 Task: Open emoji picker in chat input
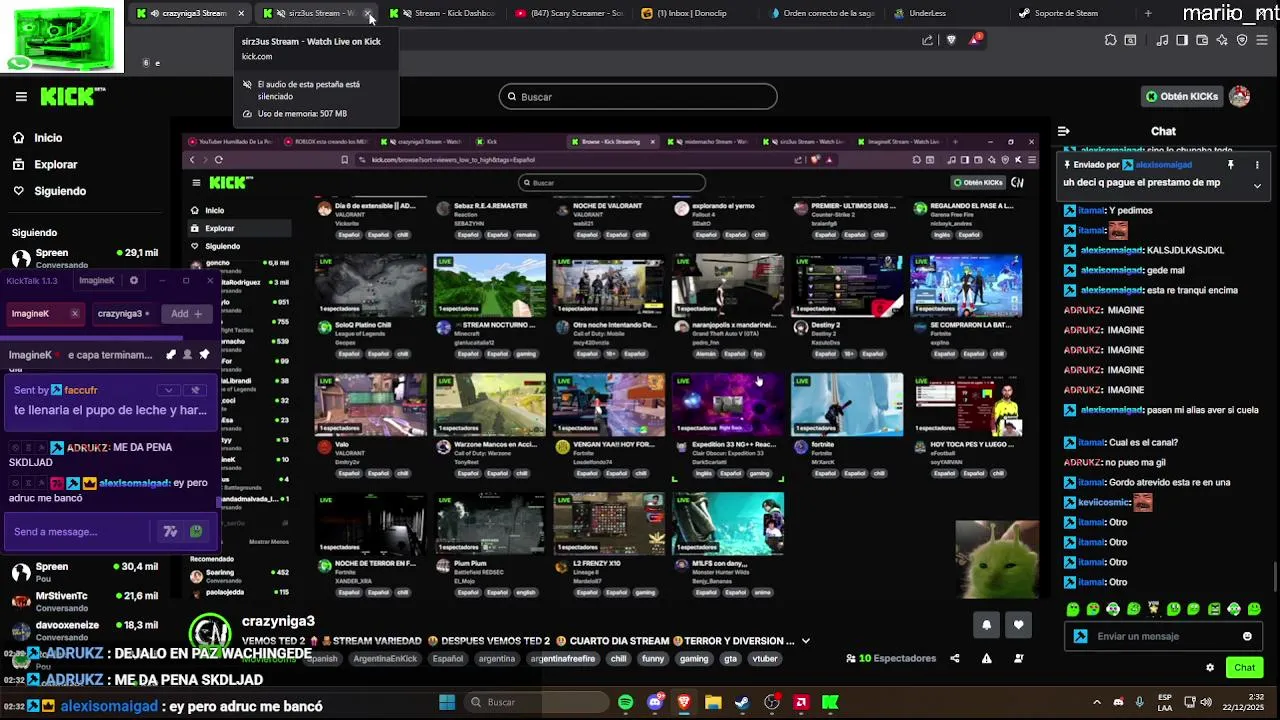pyautogui.click(x=1247, y=636)
